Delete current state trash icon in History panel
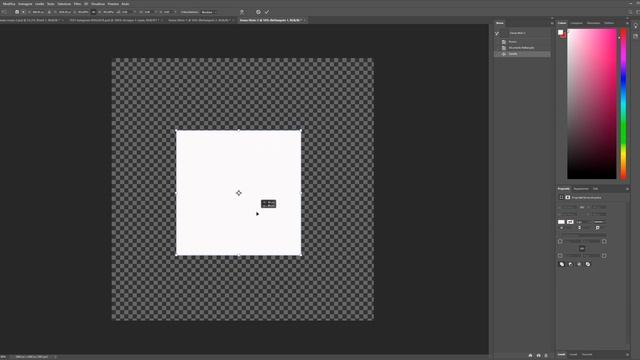 pyautogui.click(x=546, y=356)
